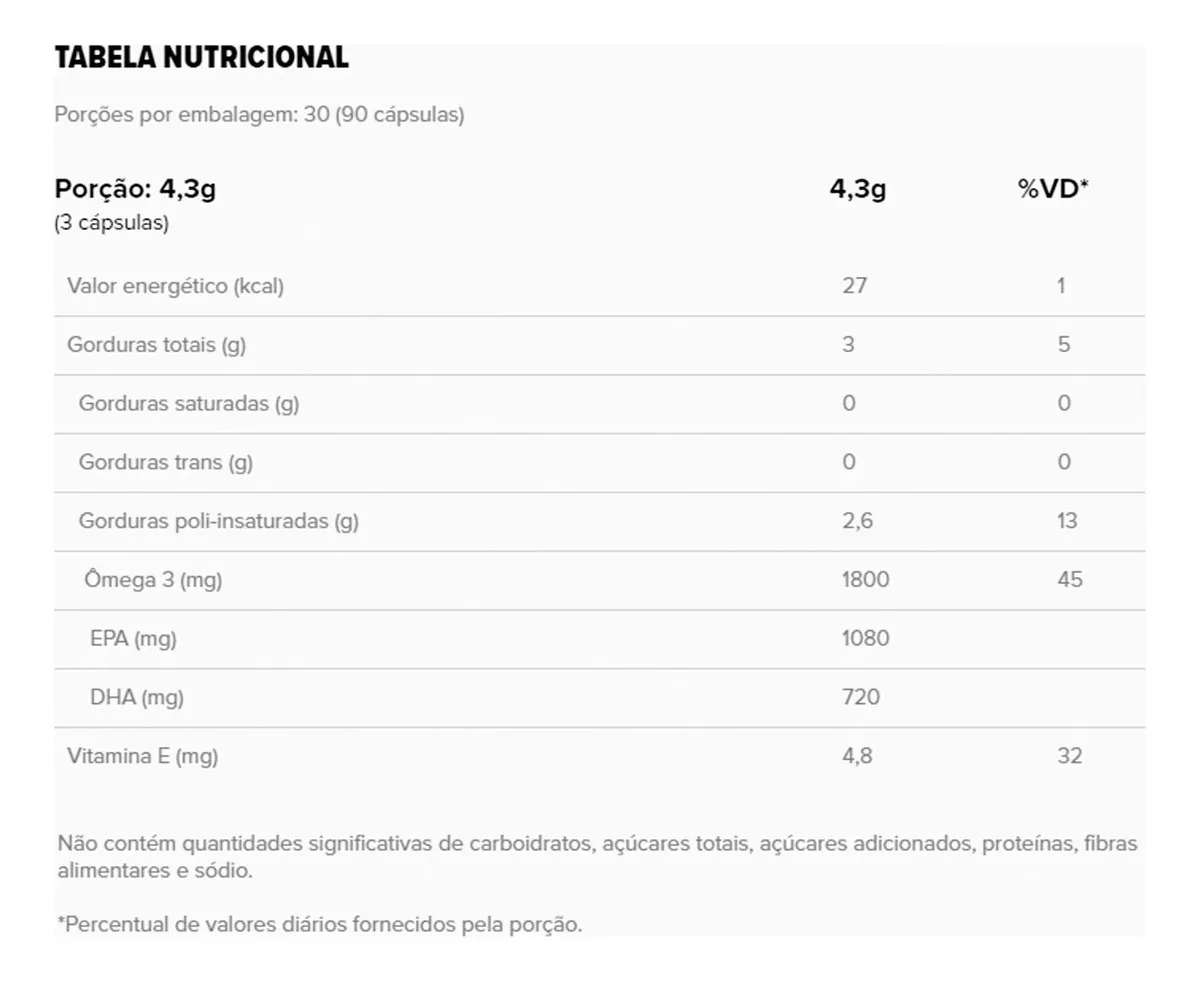Click the %VD* column header
Image resolution: width=1200 pixels, height=981 pixels.
pos(1053,189)
